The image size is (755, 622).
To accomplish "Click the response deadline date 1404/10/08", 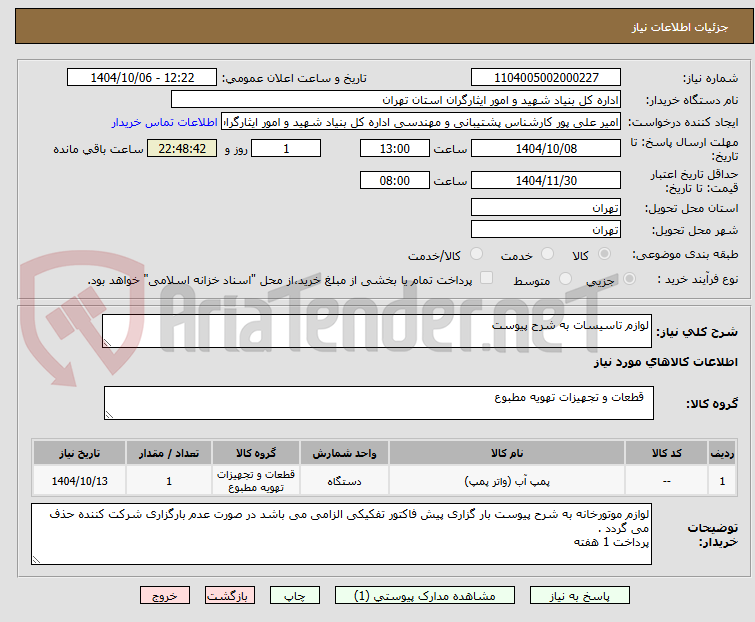I will [x=546, y=148].
